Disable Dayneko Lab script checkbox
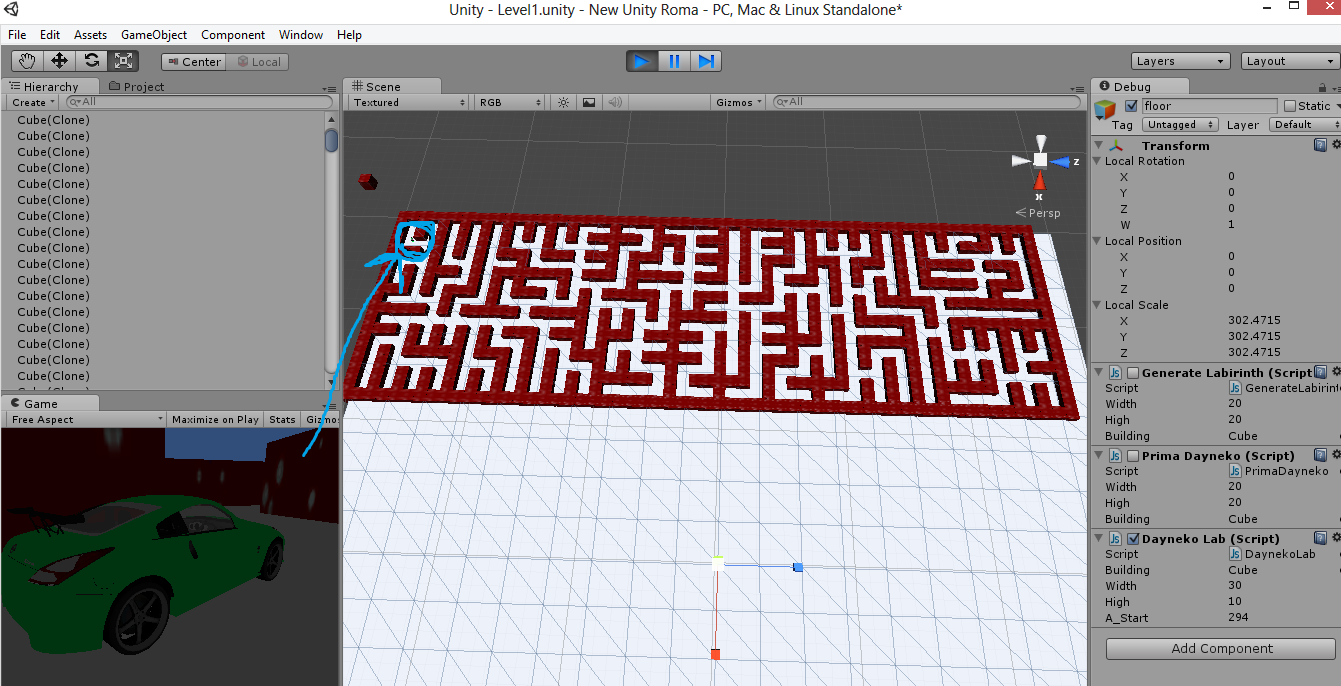Viewport: 1341px width, 686px height. (x=1132, y=539)
